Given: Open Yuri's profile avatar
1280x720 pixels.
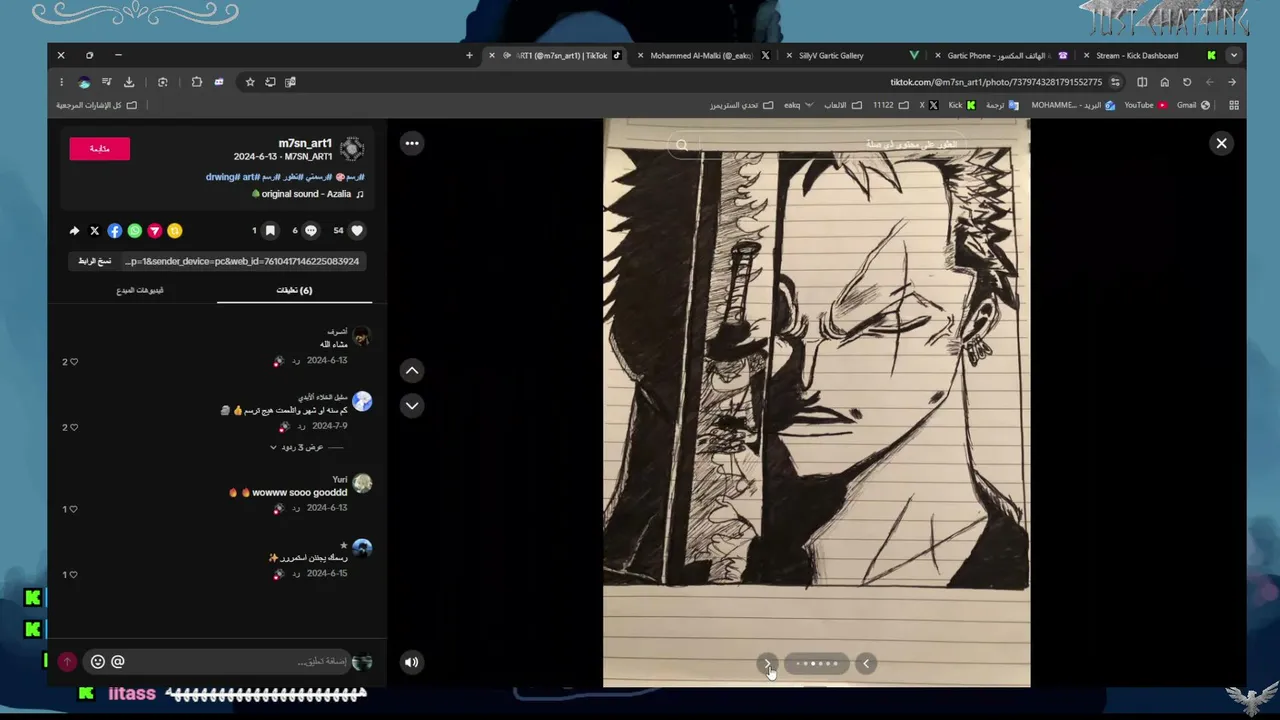Looking at the screenshot, I should point(362,484).
